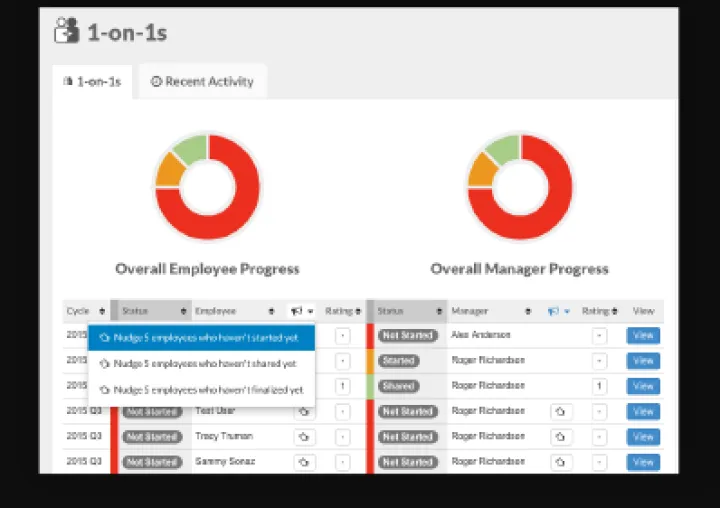720x508 pixels.
Task: Click employee rating box showing 1
Action: [343, 386]
